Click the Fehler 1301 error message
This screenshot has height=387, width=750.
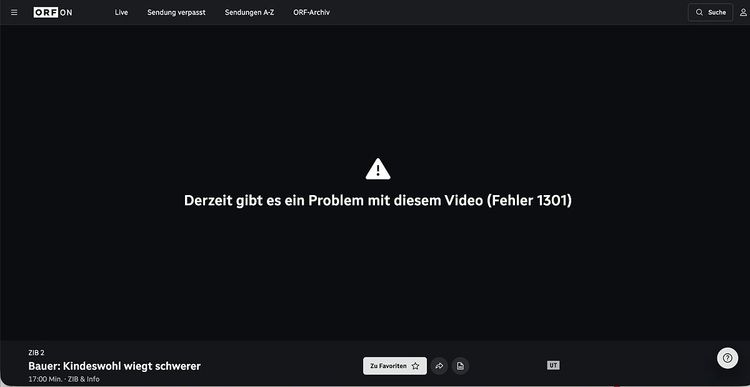[378, 200]
